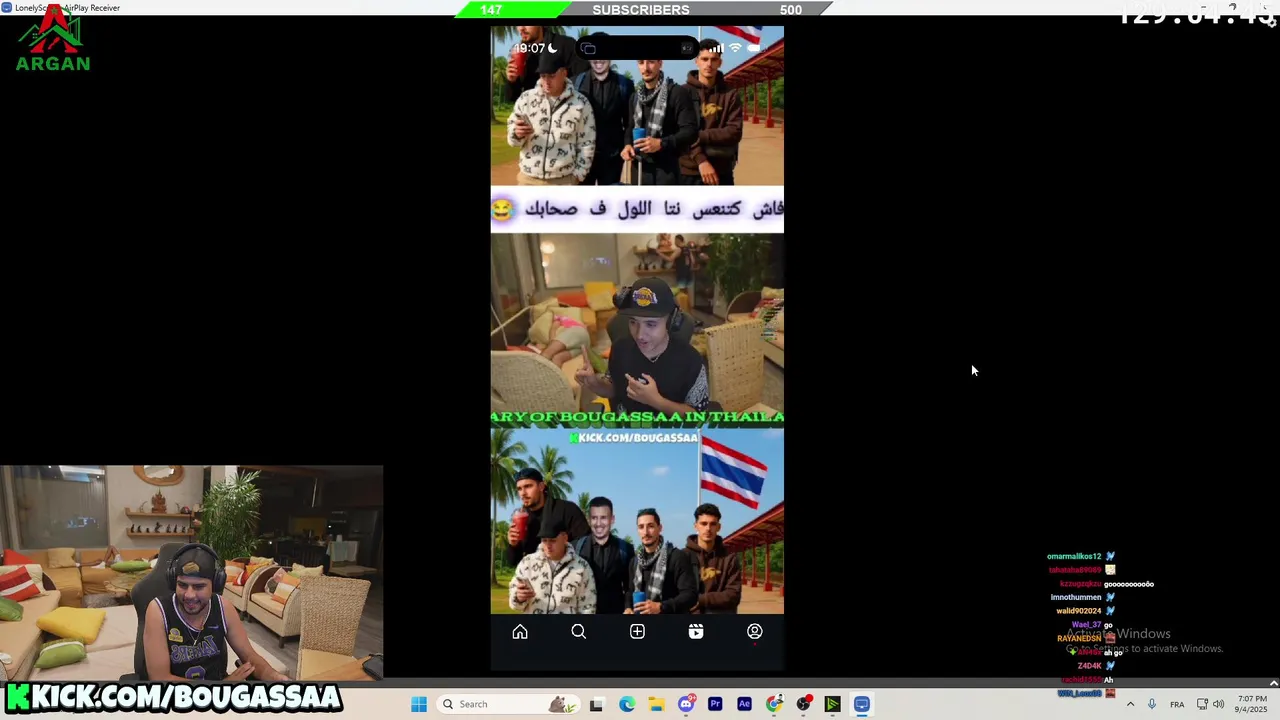Click the SUBSCRIBERS goal progress bar

641,10
